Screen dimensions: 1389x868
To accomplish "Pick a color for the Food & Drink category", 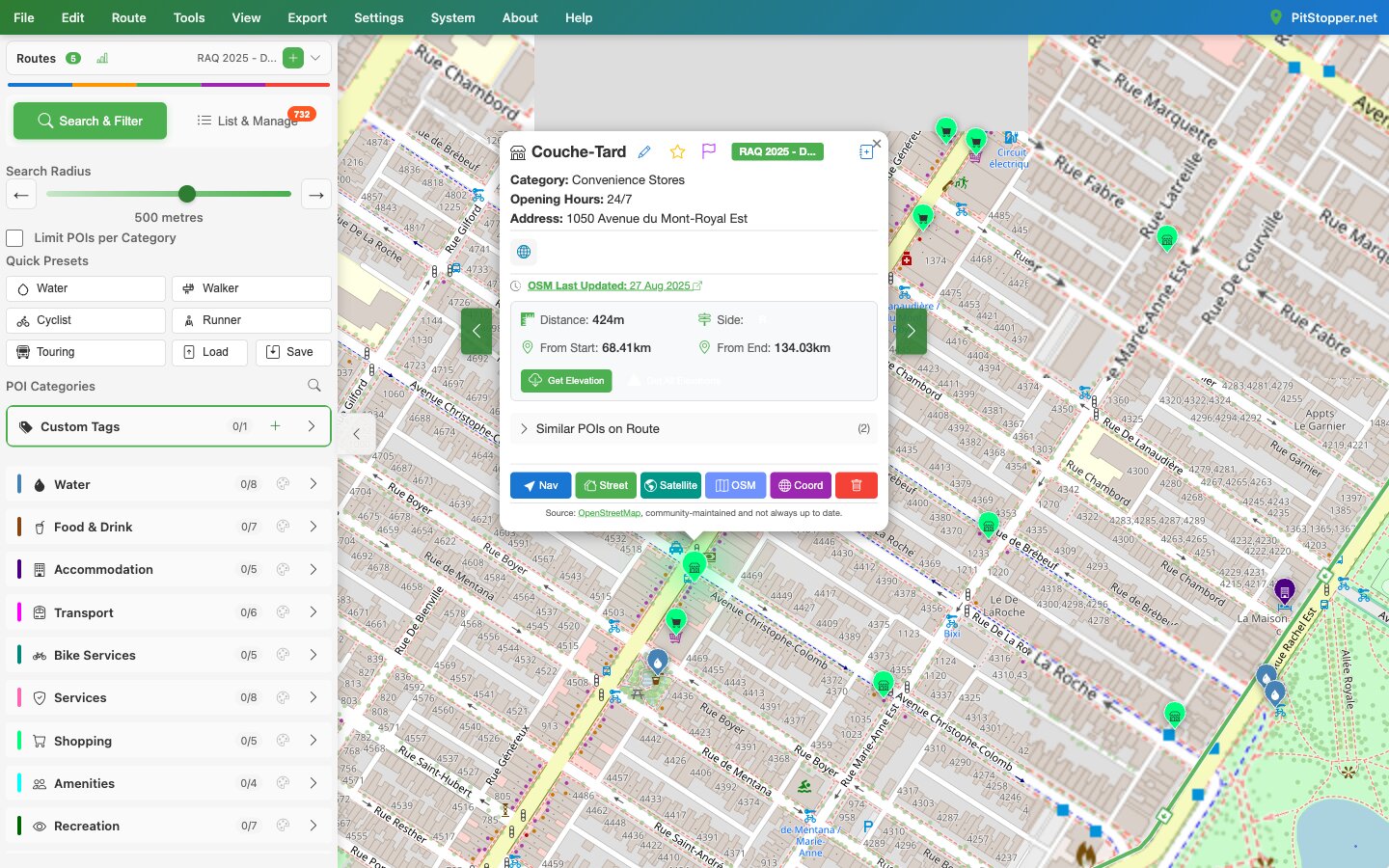I will pyautogui.click(x=283, y=527).
